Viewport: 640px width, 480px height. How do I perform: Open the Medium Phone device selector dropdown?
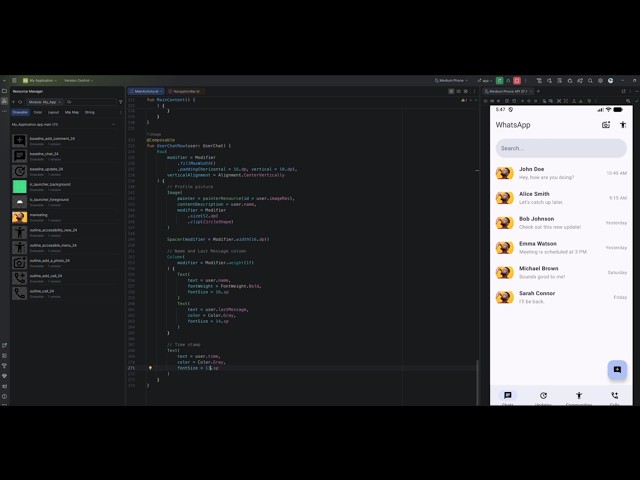[x=451, y=80]
